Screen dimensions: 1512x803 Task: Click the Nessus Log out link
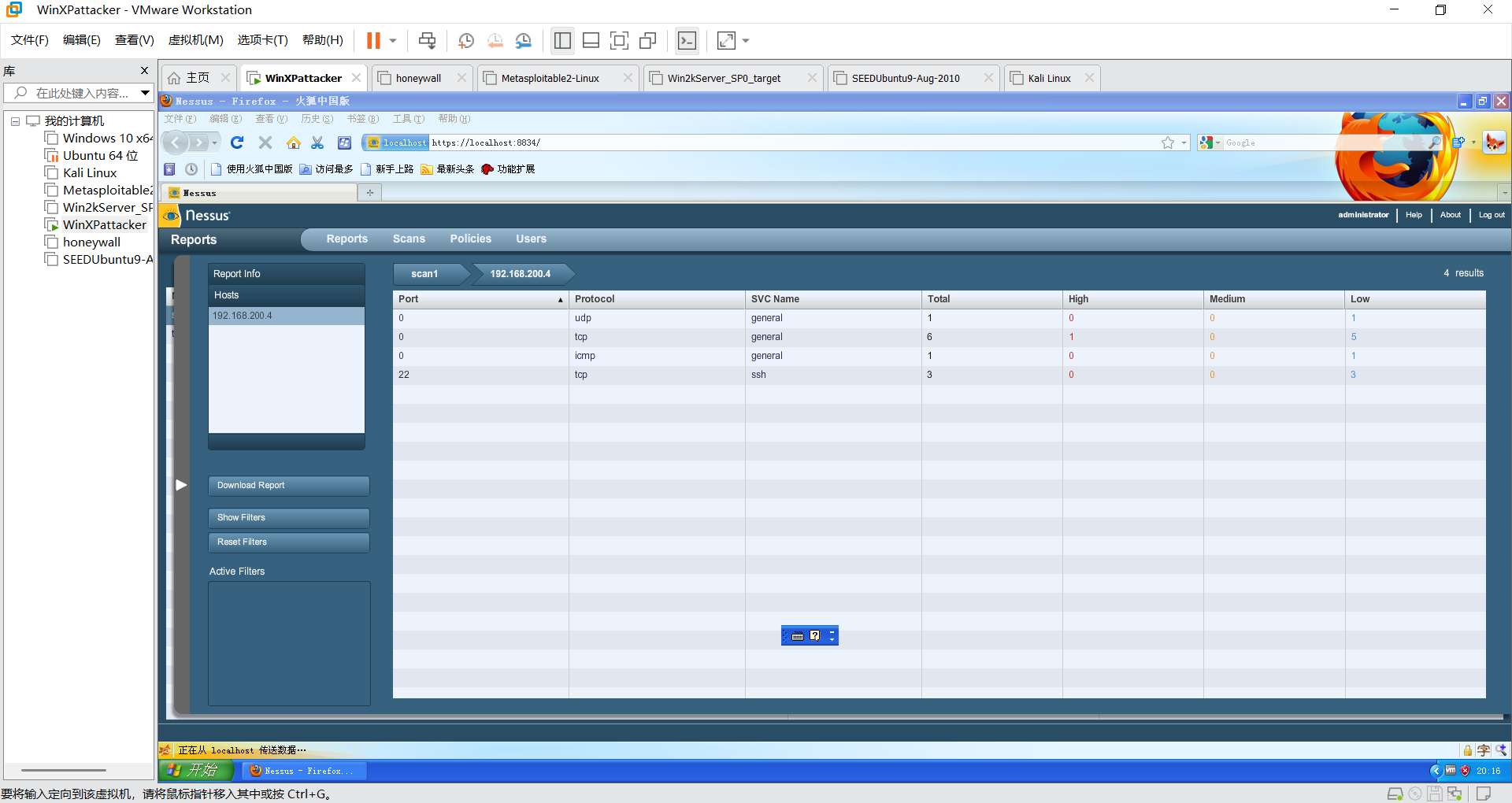pos(1492,215)
